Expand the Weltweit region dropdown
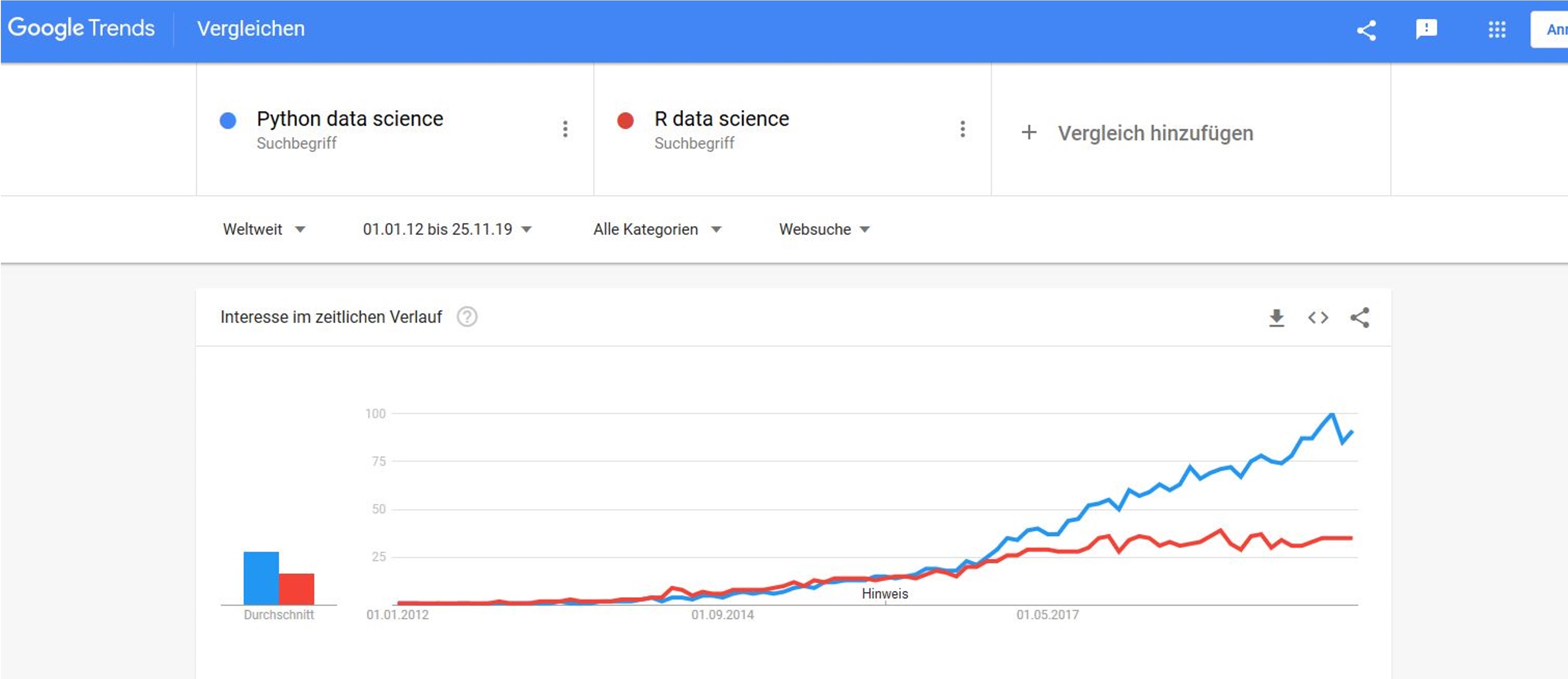 tap(263, 230)
